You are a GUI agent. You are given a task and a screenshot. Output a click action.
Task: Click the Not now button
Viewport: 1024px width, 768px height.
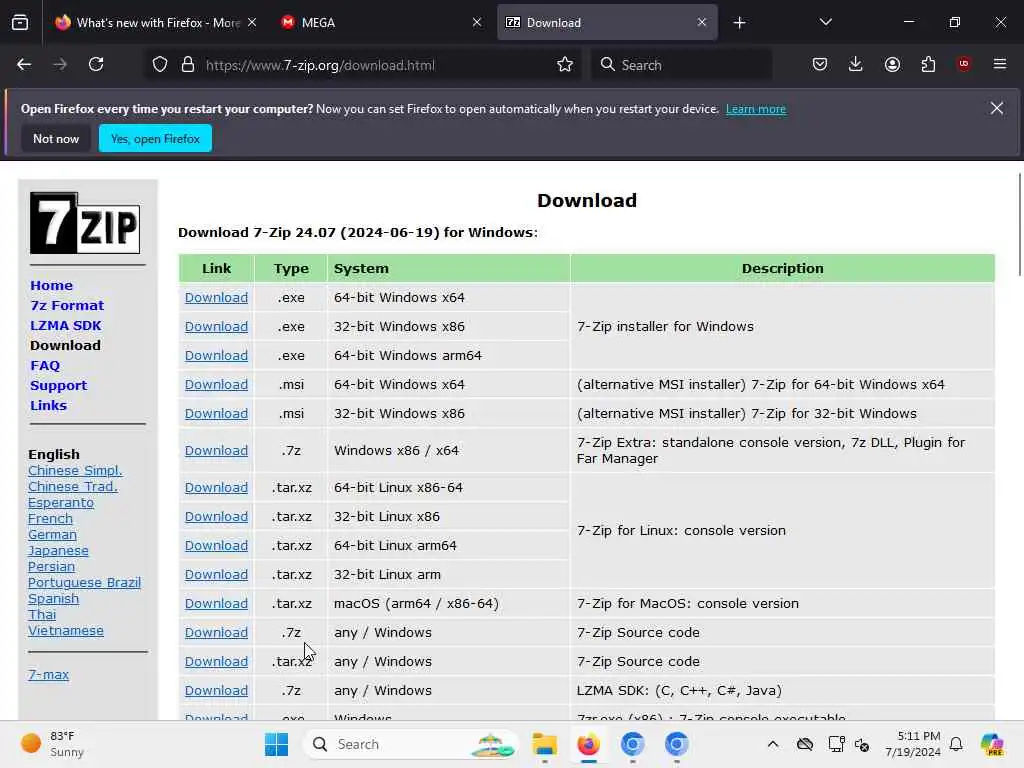click(56, 138)
